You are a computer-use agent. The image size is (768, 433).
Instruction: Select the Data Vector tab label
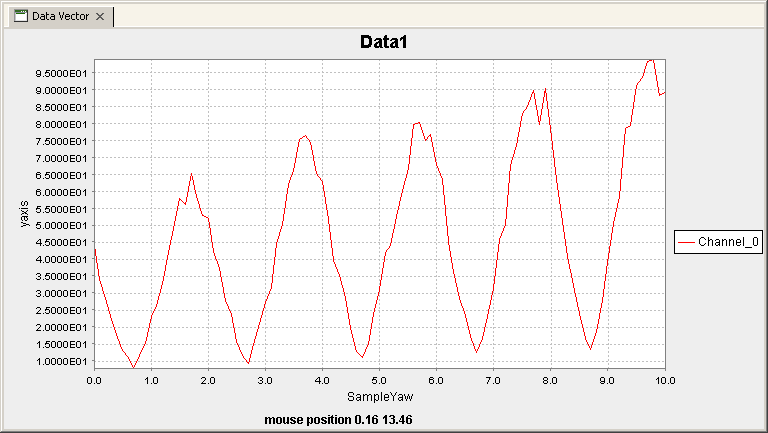coord(61,17)
